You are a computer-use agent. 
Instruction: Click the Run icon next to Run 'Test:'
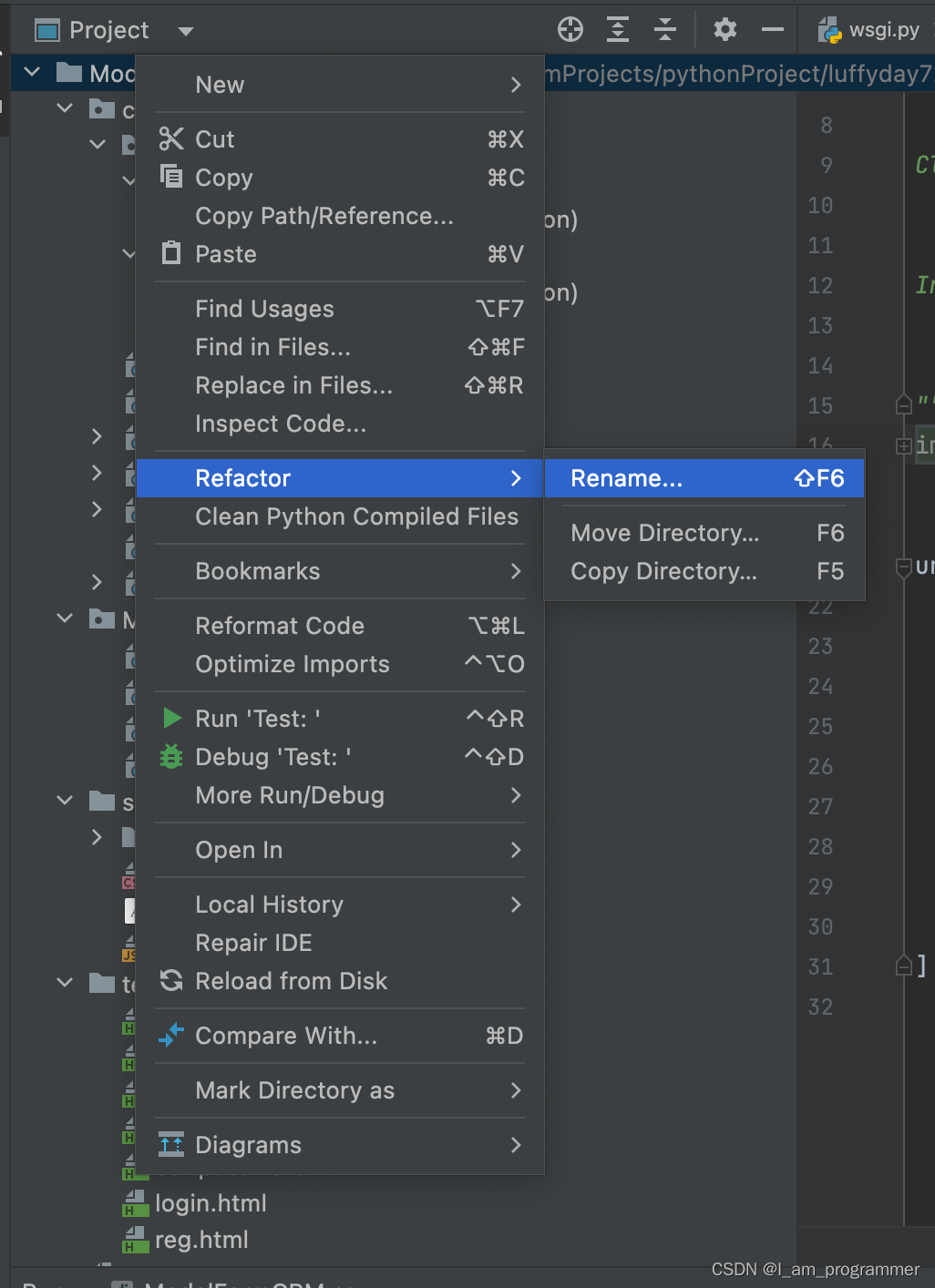point(171,718)
